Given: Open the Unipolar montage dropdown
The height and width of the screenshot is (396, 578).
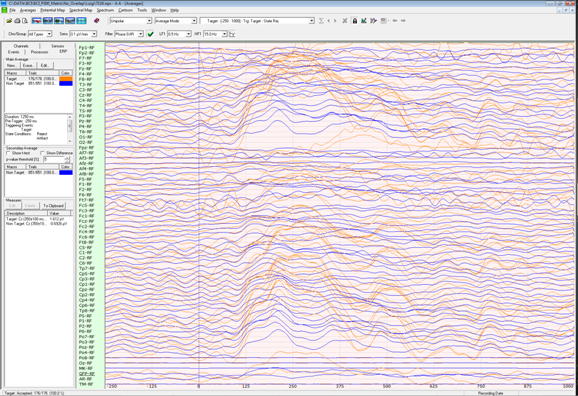Looking at the screenshot, I should point(131,21).
